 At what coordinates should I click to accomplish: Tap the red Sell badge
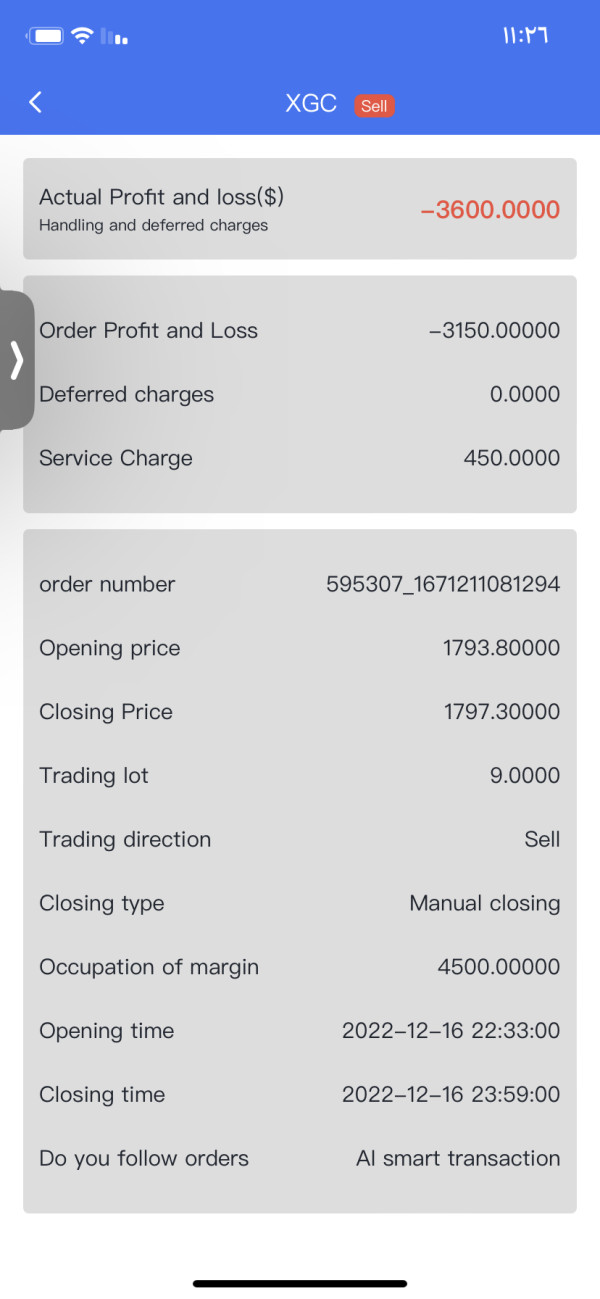(x=374, y=105)
